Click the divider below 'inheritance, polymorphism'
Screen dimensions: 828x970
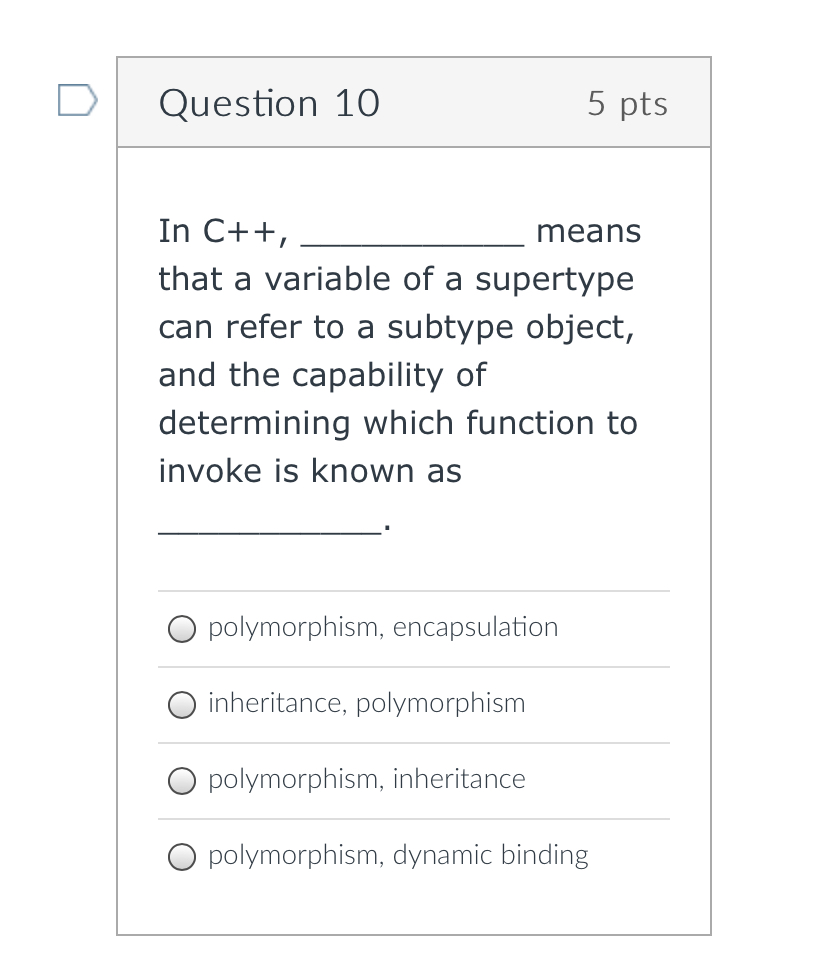[414, 742]
